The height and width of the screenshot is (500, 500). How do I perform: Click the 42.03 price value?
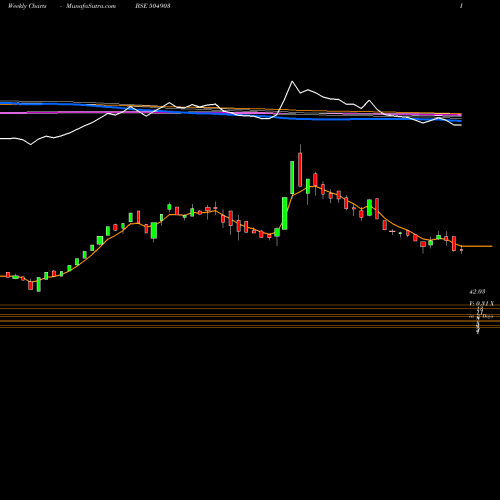(x=477, y=292)
